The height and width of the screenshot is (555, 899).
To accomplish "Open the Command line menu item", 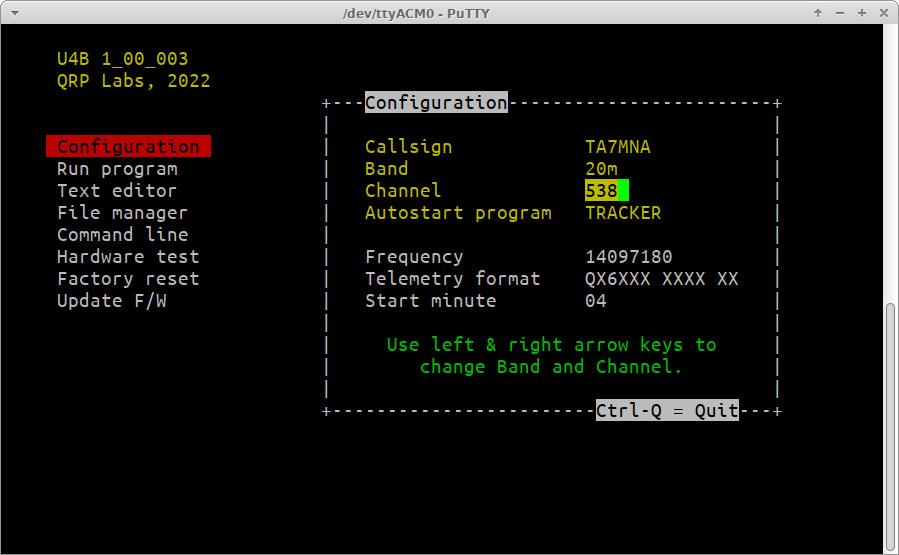I will pyautogui.click(x=122, y=235).
